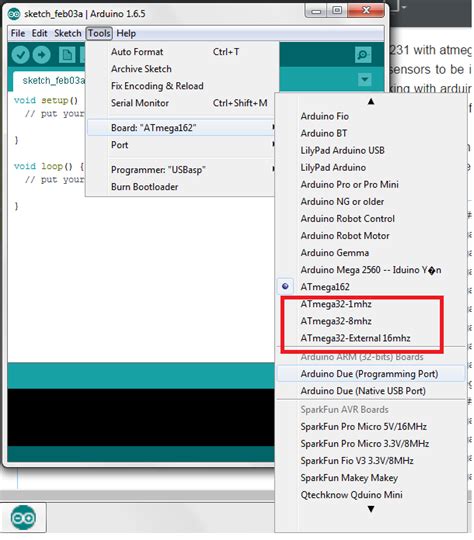Screen dimensions: 474x540
Task: Click the Arduino icon in the taskbar
Action: pos(23,517)
